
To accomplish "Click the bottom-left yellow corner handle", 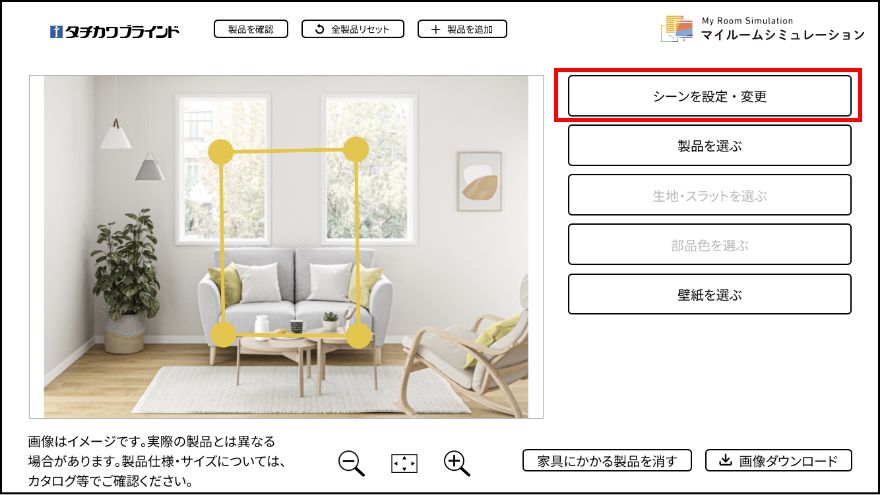I will click(223, 335).
